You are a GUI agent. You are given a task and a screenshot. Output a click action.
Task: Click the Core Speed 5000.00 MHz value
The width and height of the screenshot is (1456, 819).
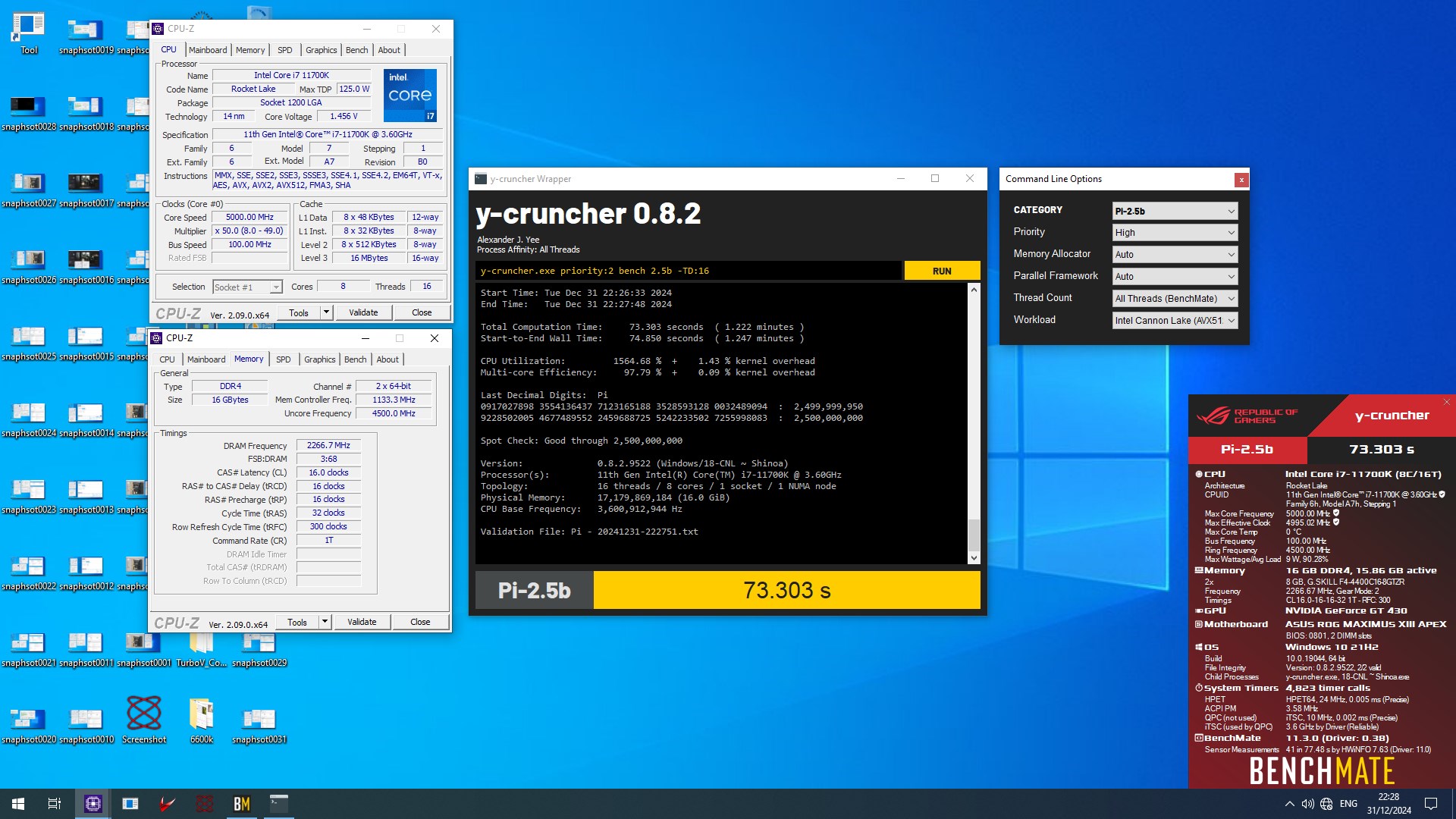[x=249, y=217]
